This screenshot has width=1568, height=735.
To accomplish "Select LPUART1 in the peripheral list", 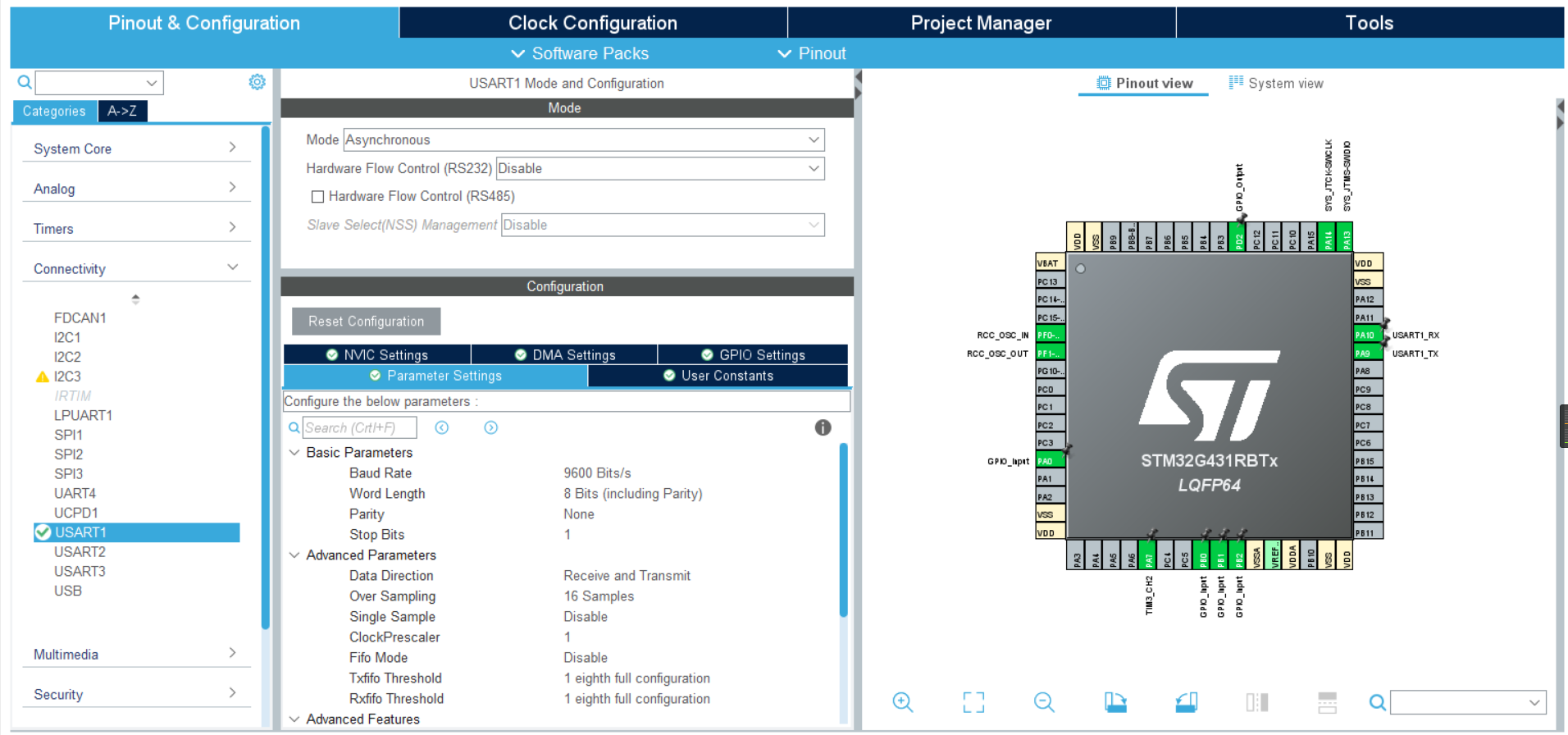I will (x=83, y=416).
